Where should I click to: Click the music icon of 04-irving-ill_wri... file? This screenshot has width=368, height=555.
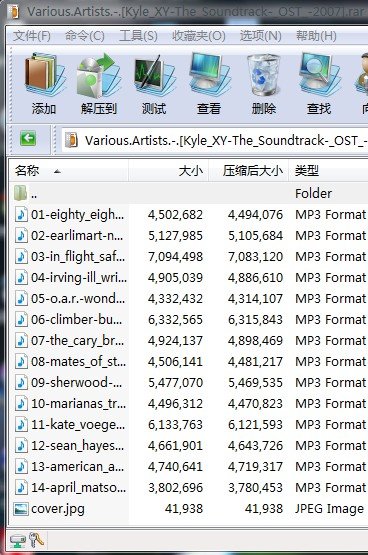(x=21, y=278)
